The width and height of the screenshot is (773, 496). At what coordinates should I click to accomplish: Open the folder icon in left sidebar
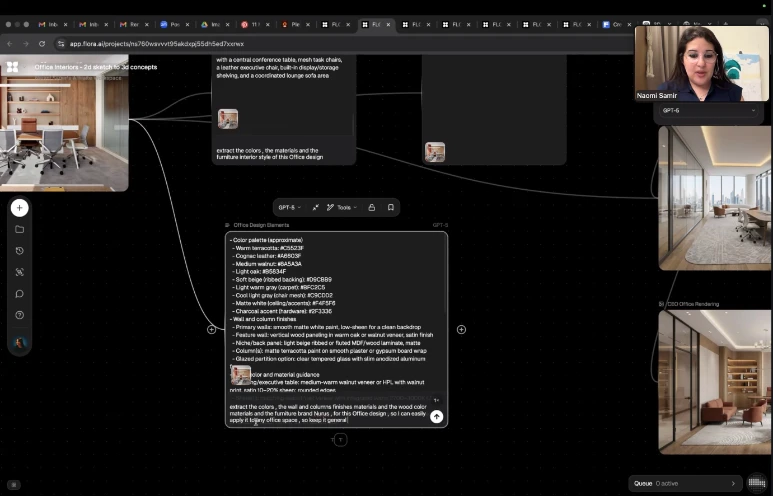pyautogui.click(x=19, y=230)
